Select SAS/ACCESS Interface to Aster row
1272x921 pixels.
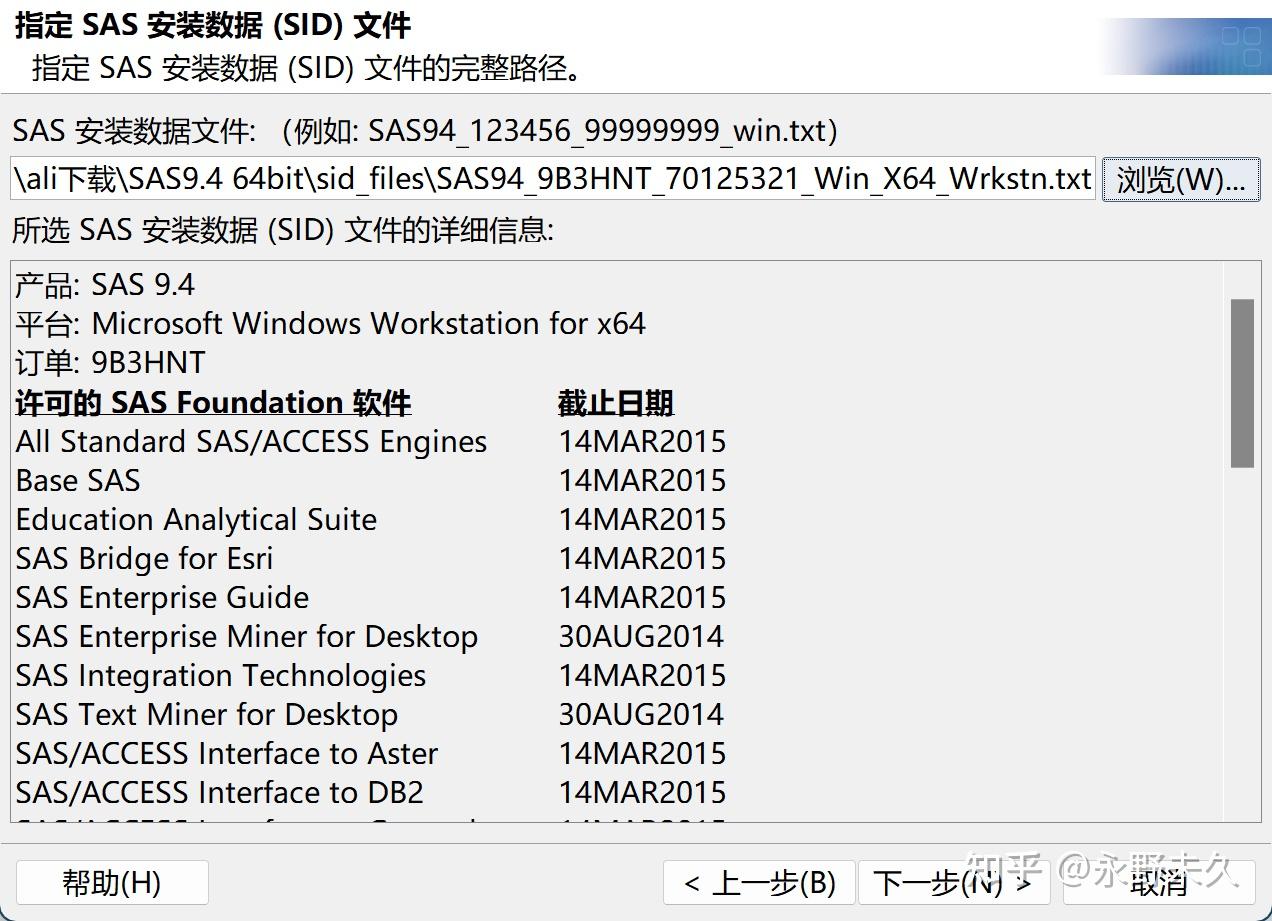[225, 753]
